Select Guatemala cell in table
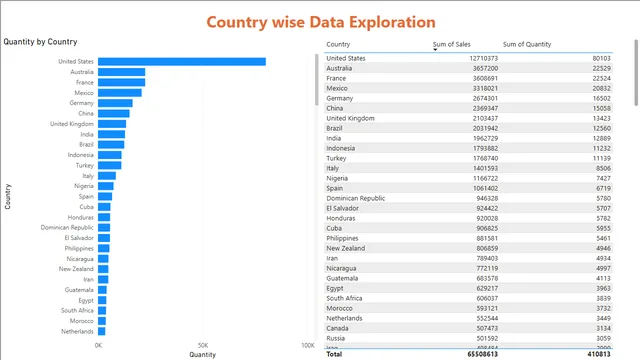The height and width of the screenshot is (360, 640). [x=342, y=278]
